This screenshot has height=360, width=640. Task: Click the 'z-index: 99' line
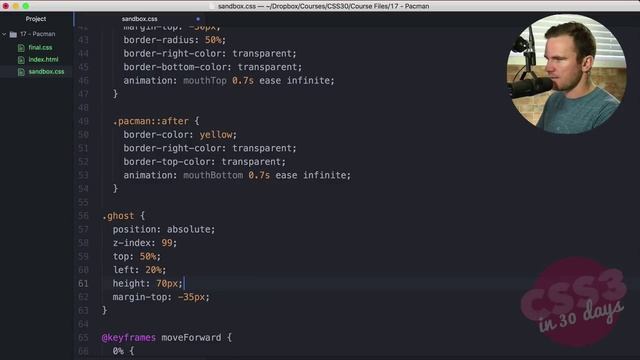[x=145, y=243]
